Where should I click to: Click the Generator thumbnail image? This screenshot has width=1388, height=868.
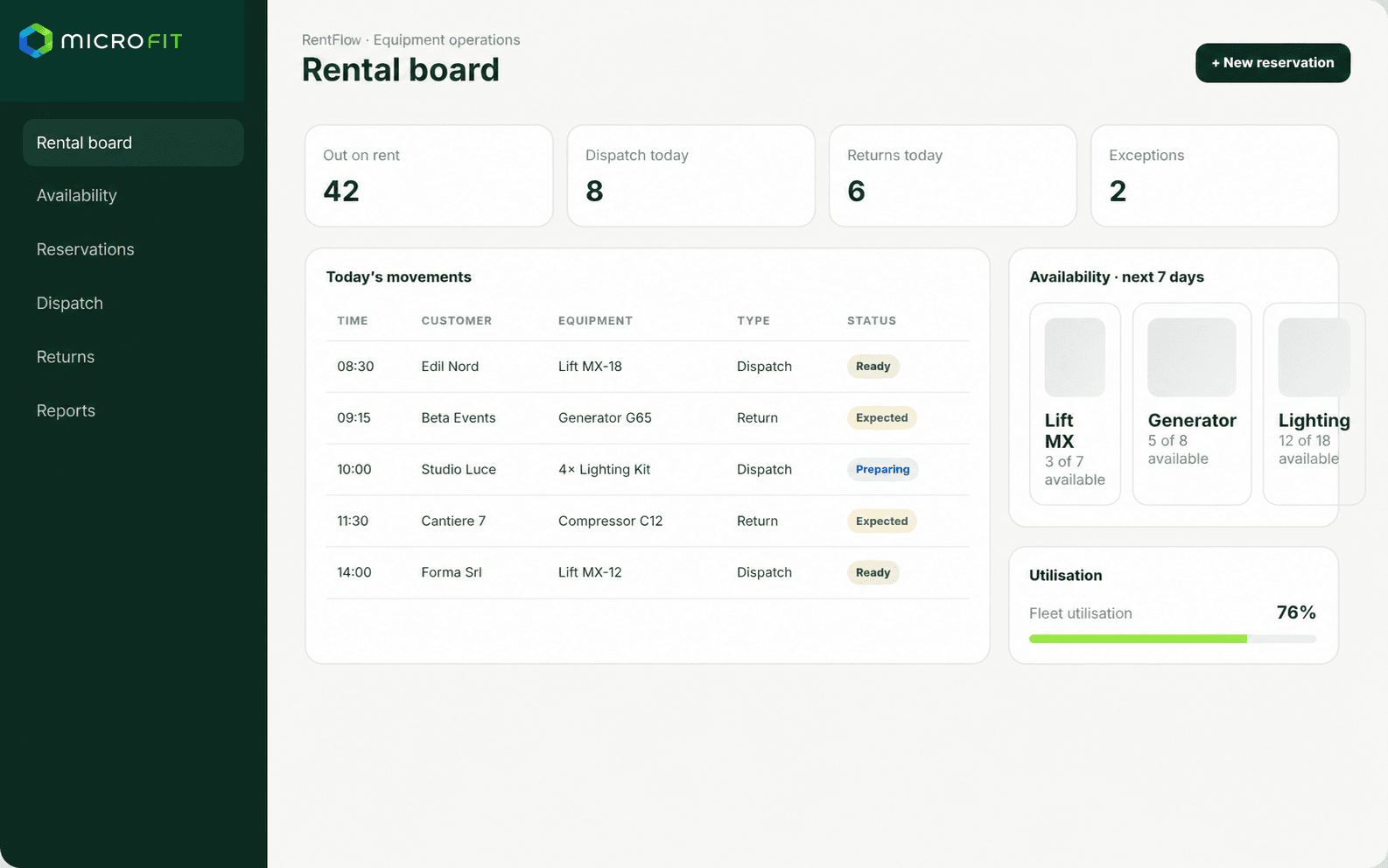click(x=1192, y=357)
